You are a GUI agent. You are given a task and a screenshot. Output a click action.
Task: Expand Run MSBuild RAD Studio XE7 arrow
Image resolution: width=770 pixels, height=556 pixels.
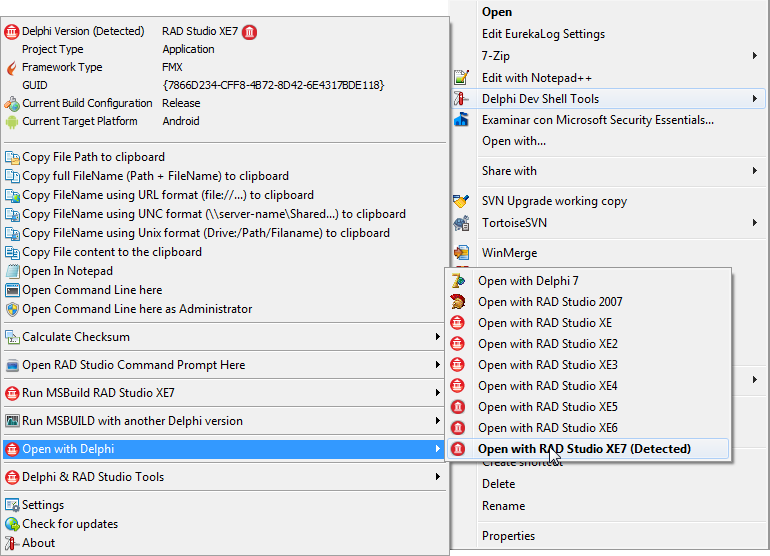click(x=437, y=393)
